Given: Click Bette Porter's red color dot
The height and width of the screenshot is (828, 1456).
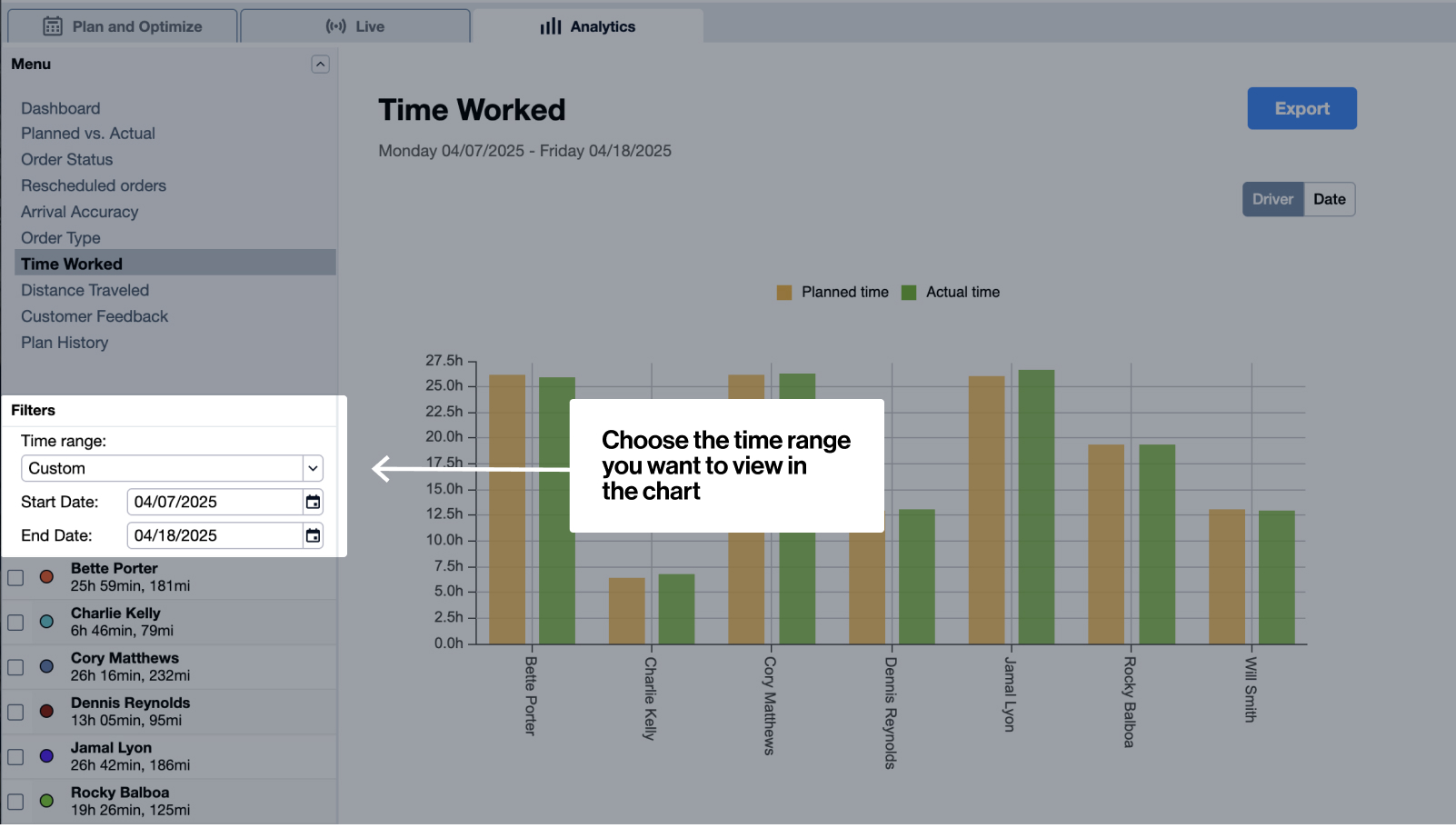Looking at the screenshot, I should (x=46, y=577).
